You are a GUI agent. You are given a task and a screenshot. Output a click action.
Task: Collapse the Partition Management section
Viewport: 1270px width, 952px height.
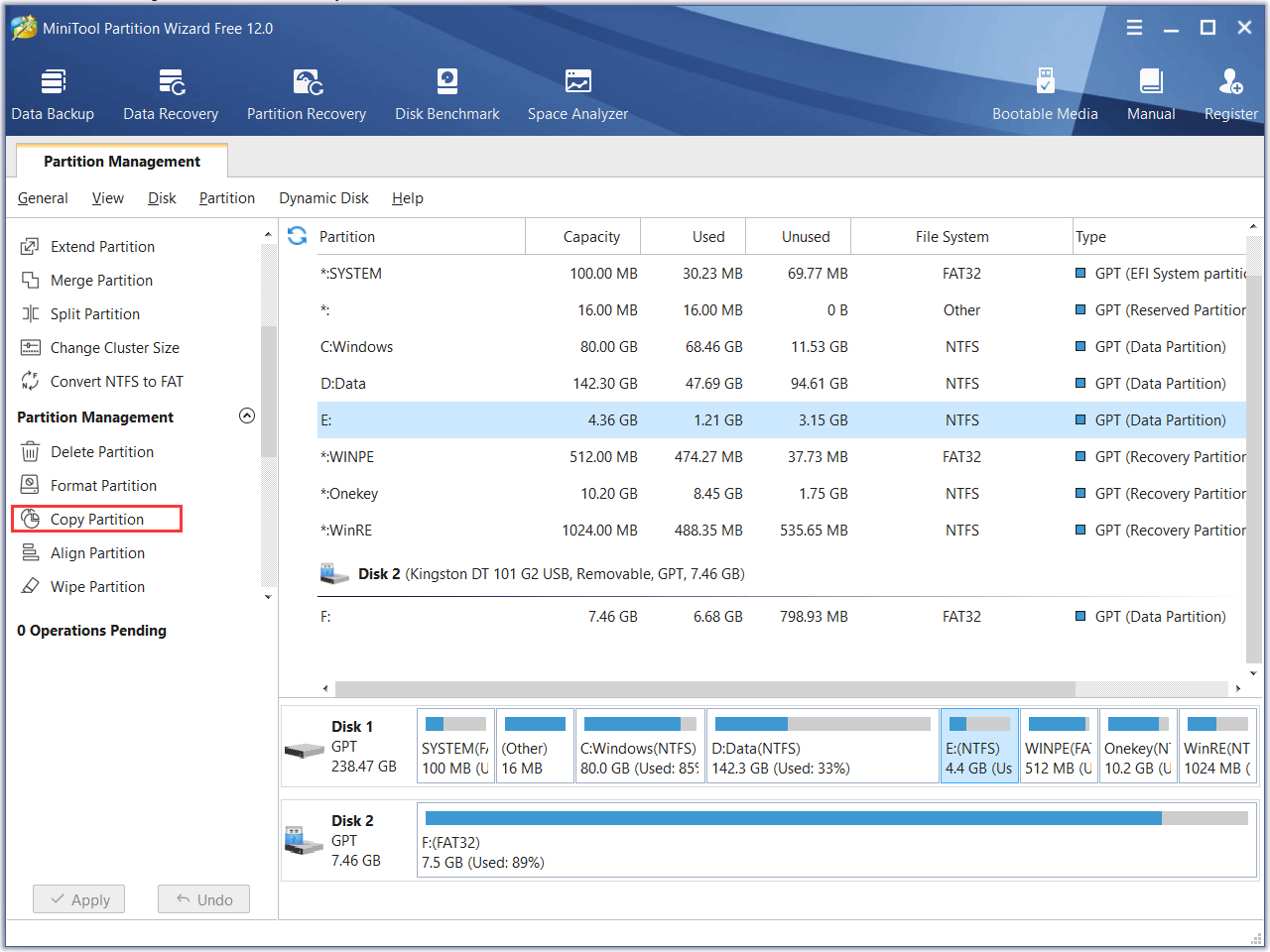pyautogui.click(x=247, y=416)
